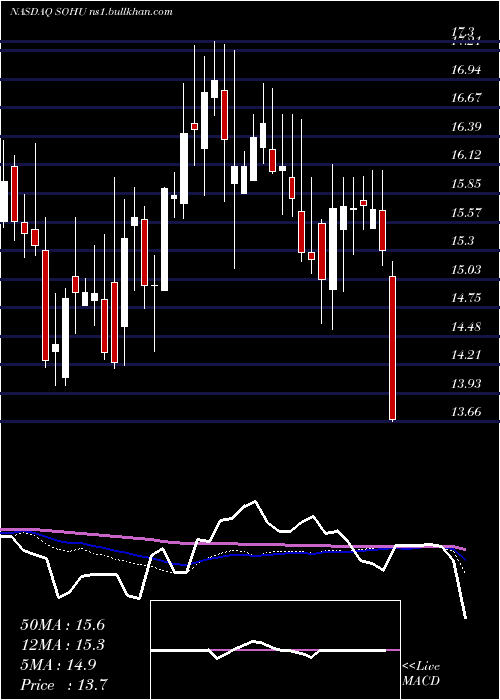Click the 15.03 price axis label

(466, 270)
